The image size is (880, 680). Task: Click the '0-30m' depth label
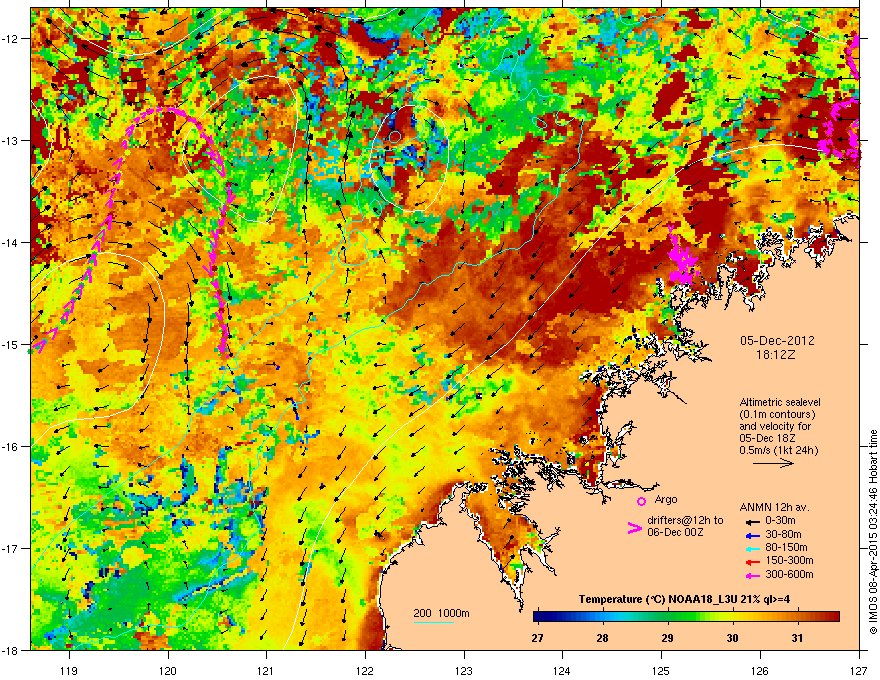pyautogui.click(x=780, y=521)
